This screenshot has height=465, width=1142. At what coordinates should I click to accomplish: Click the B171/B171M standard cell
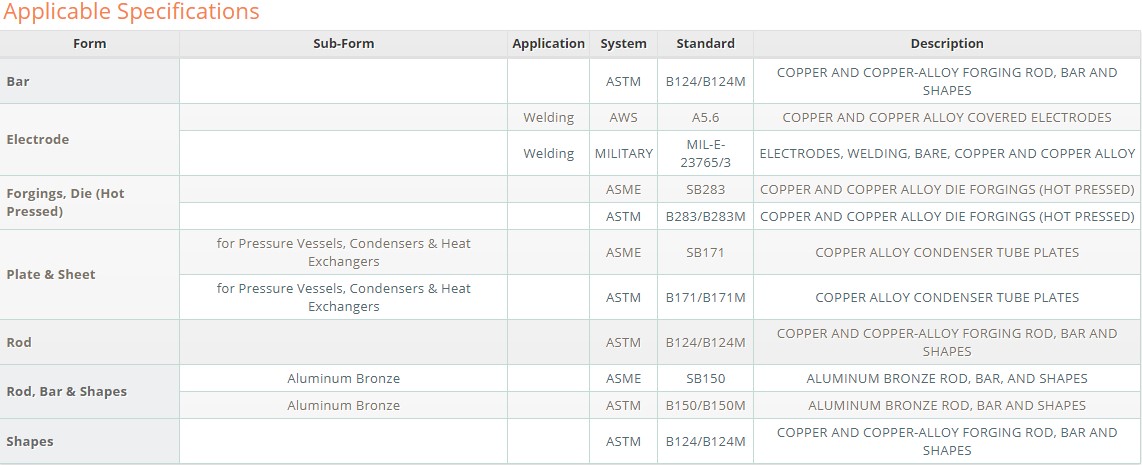pos(705,297)
